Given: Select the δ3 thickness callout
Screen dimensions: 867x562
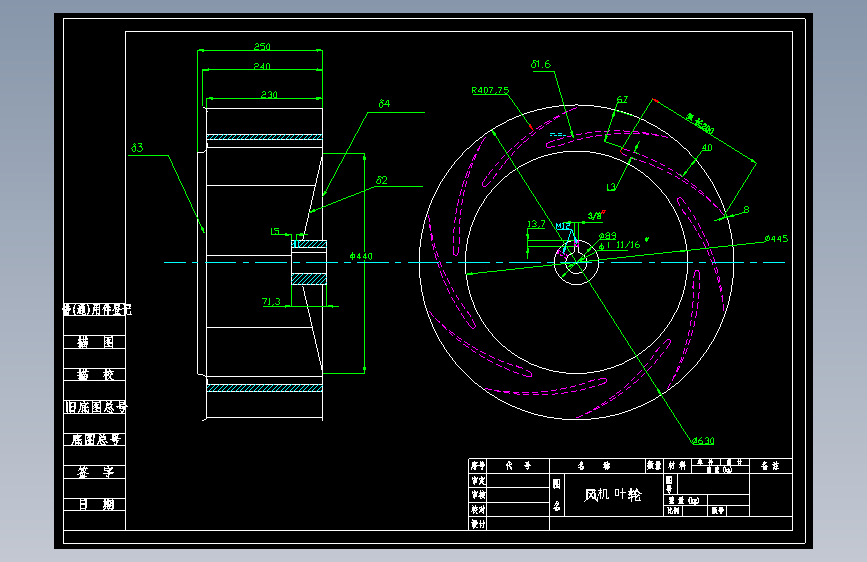Looking at the screenshot, I should coord(137,147).
